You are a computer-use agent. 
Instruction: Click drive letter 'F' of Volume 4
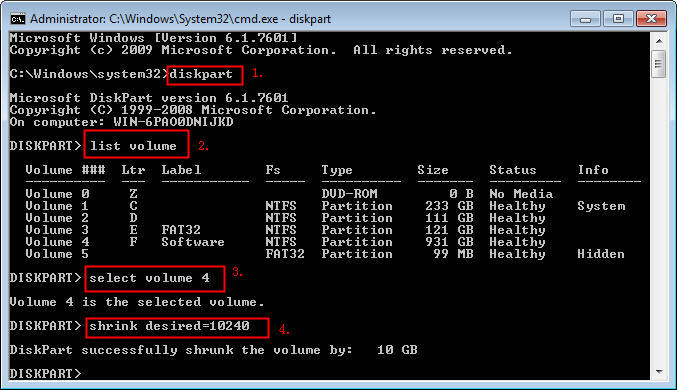coord(133,242)
